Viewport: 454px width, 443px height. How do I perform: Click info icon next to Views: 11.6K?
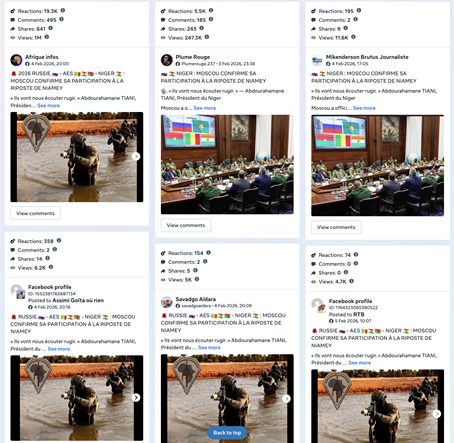click(353, 37)
